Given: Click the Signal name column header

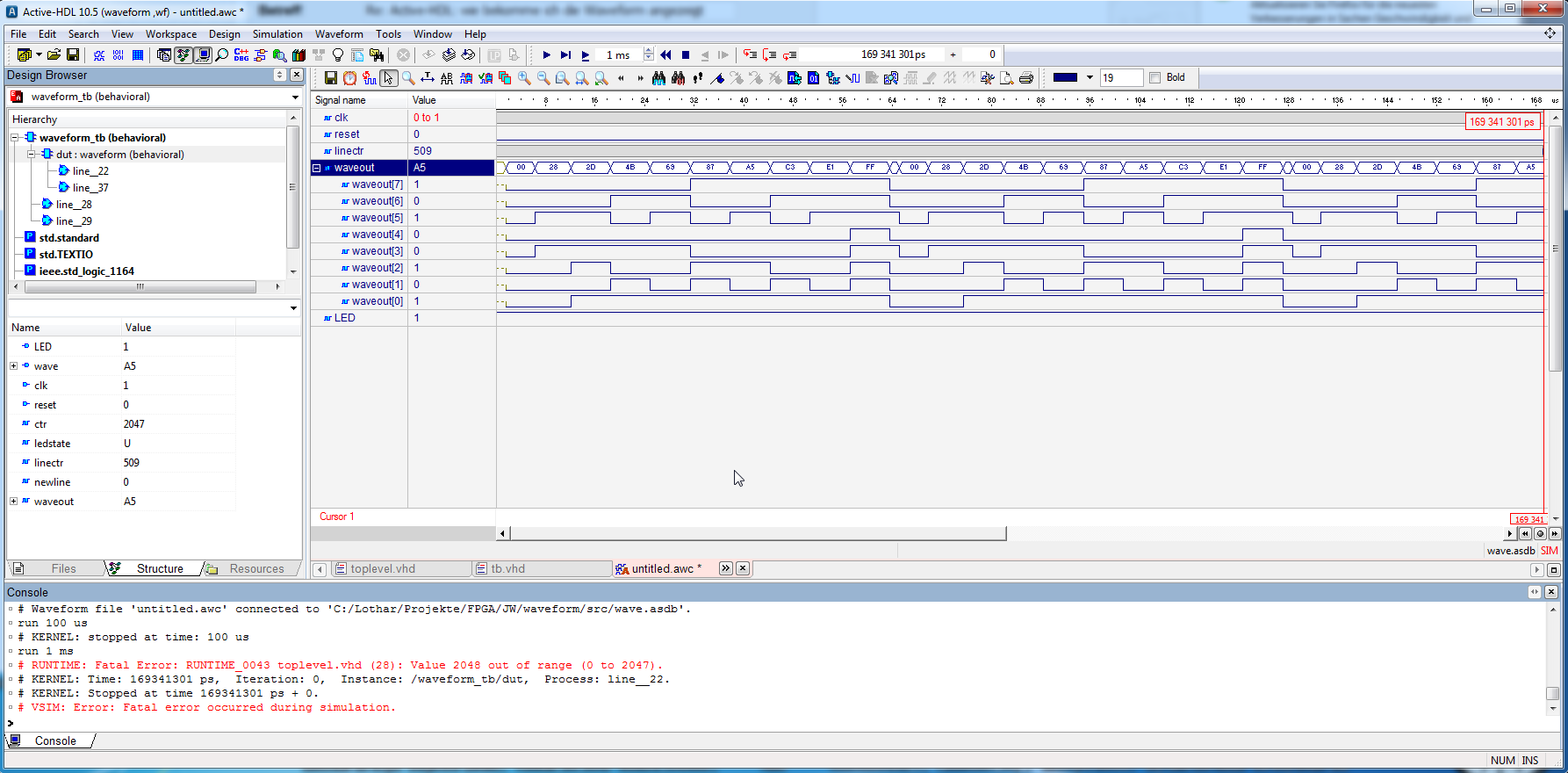Looking at the screenshot, I should tap(359, 100).
